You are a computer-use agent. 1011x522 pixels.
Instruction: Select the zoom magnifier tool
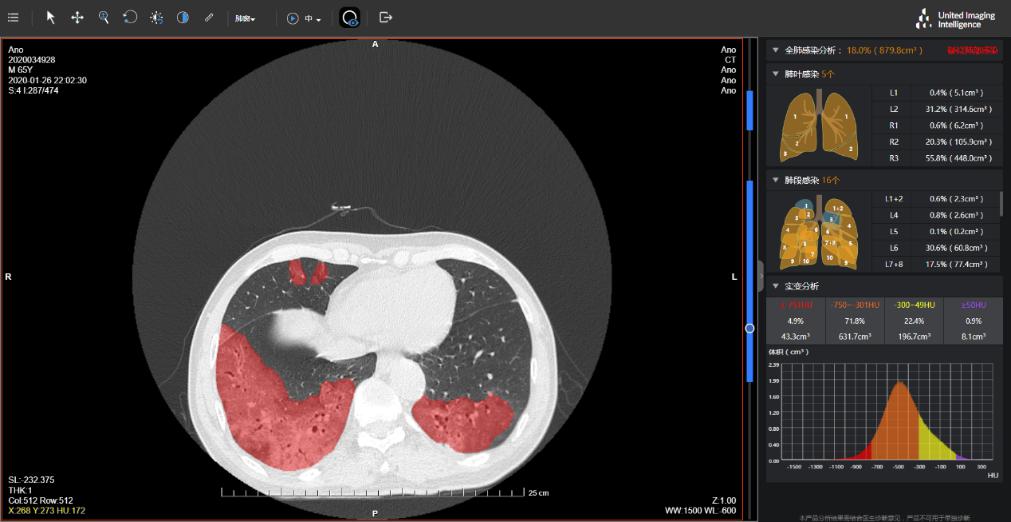(x=103, y=17)
